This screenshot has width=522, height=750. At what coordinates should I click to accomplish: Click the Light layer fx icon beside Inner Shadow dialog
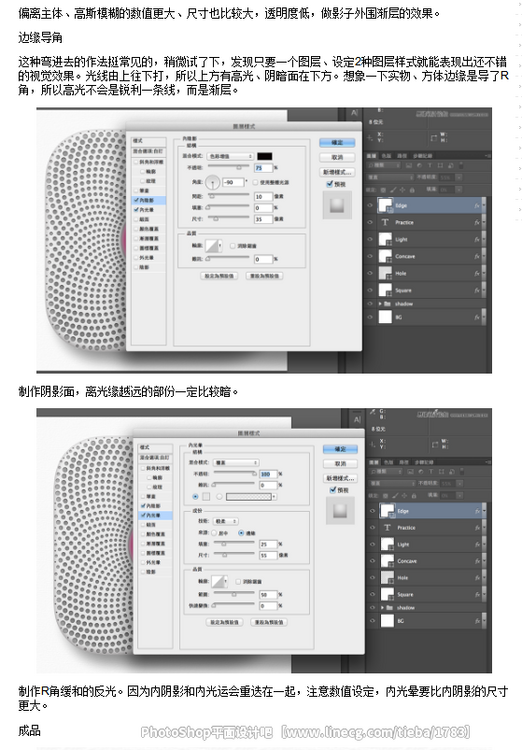point(477,240)
